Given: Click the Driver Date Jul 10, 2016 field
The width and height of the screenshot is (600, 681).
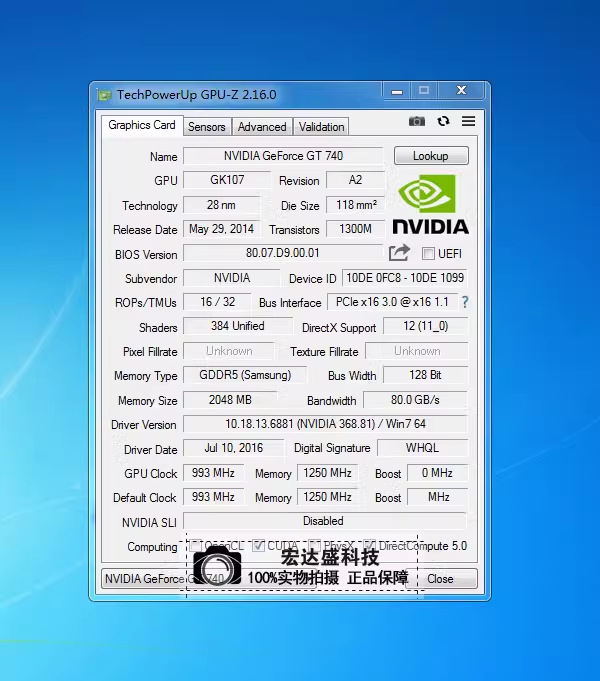Looking at the screenshot, I should tap(234, 448).
